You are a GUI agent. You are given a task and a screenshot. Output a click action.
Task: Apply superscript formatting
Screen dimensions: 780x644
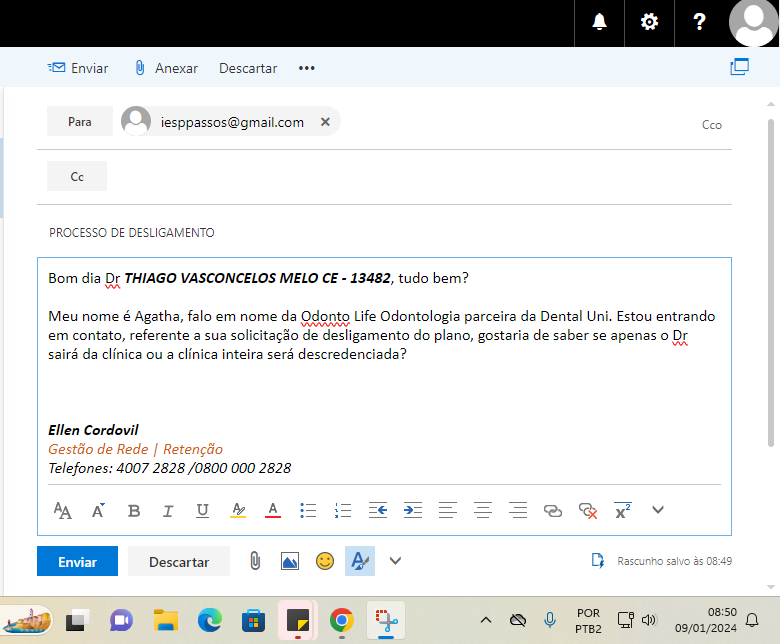coord(622,511)
